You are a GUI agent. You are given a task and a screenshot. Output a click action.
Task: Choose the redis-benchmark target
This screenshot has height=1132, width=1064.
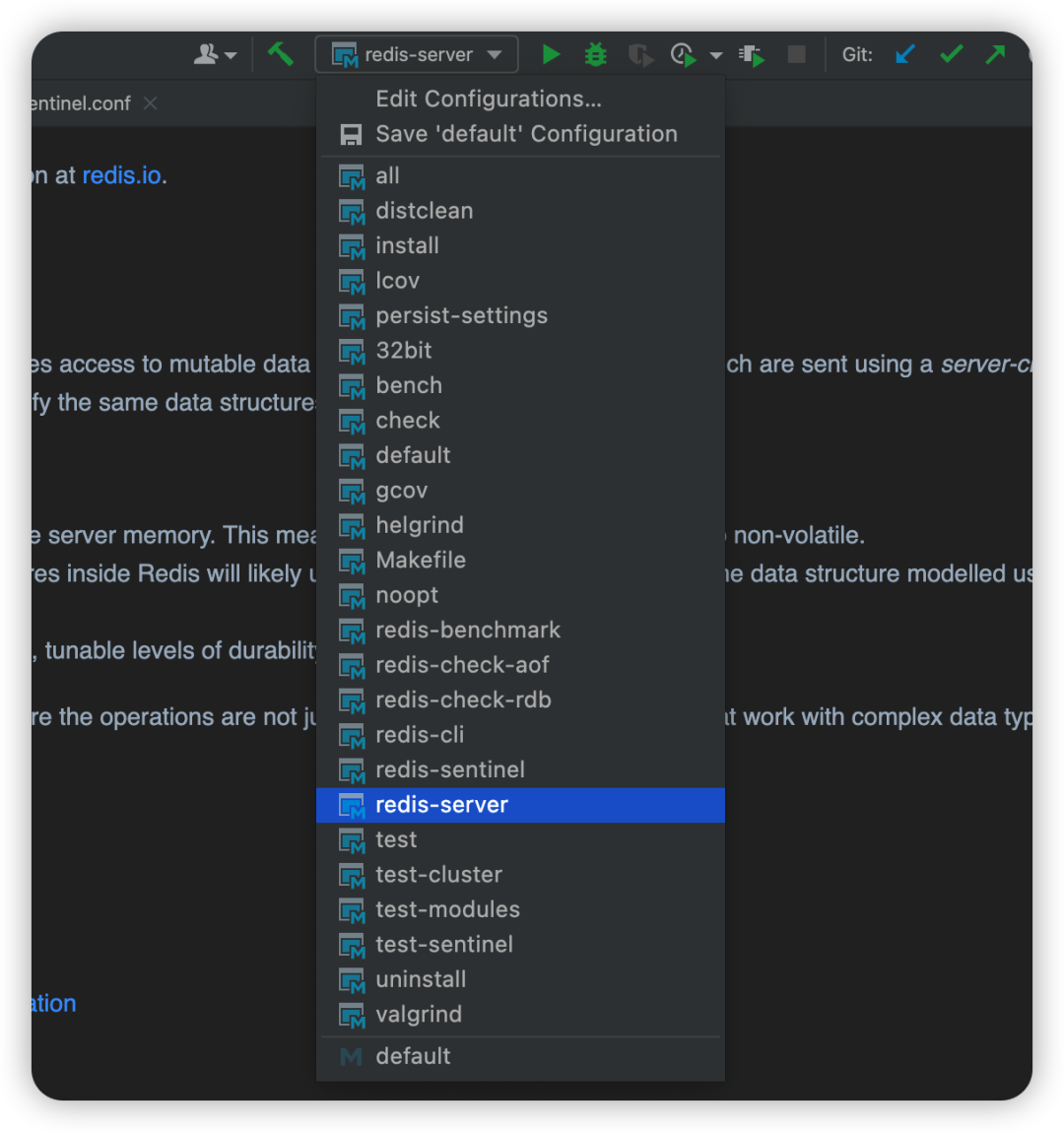[468, 631]
